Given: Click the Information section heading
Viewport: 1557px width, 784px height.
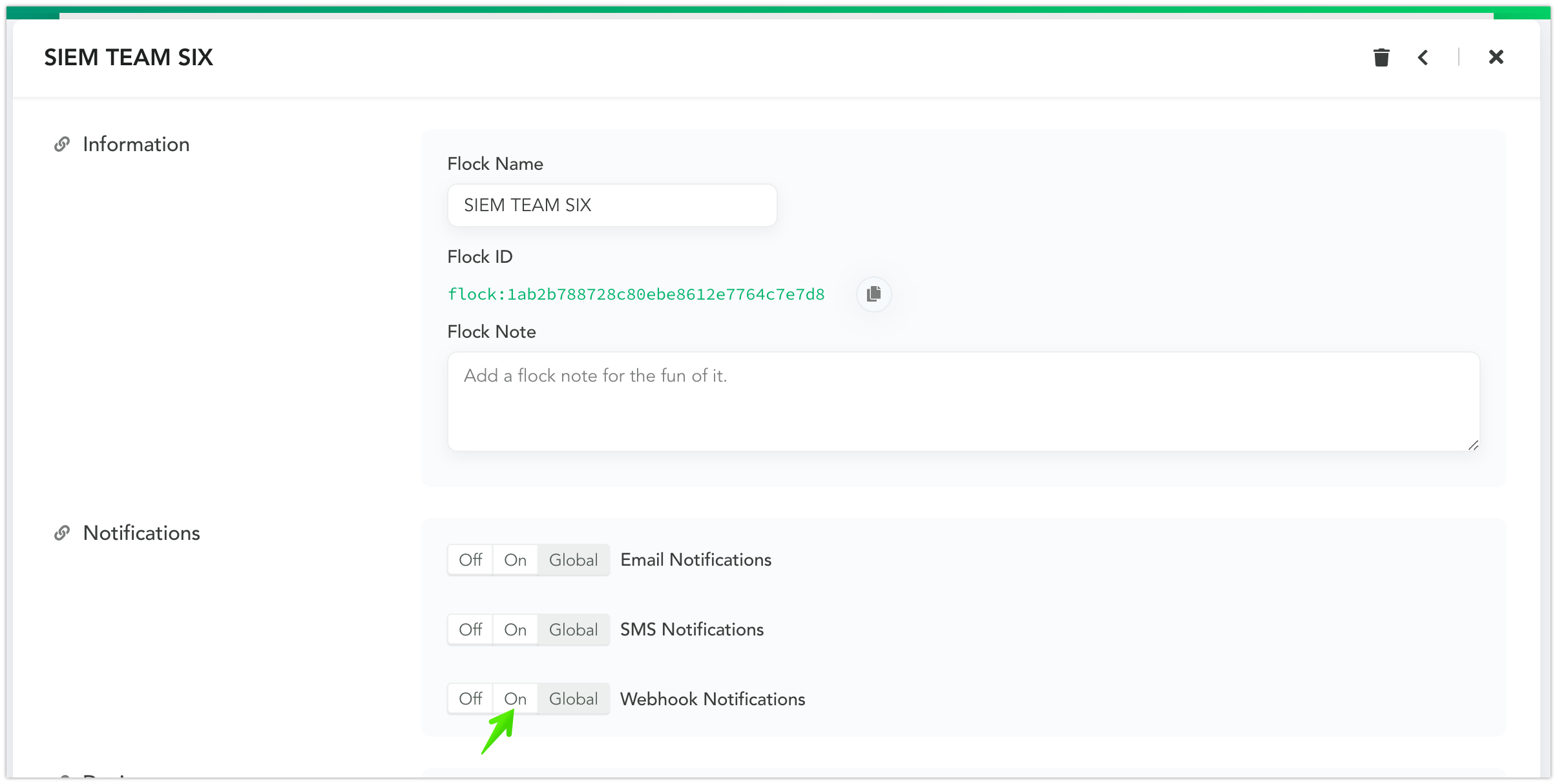Looking at the screenshot, I should click(136, 144).
